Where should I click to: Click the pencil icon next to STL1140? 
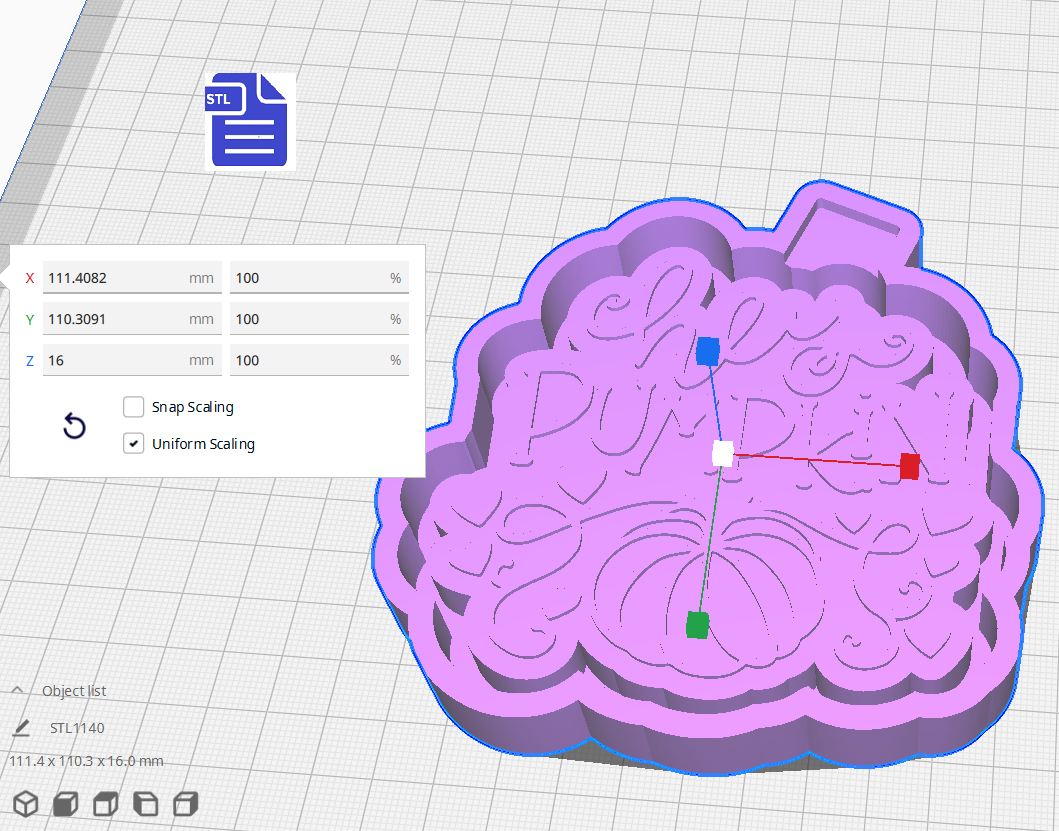pos(21,727)
